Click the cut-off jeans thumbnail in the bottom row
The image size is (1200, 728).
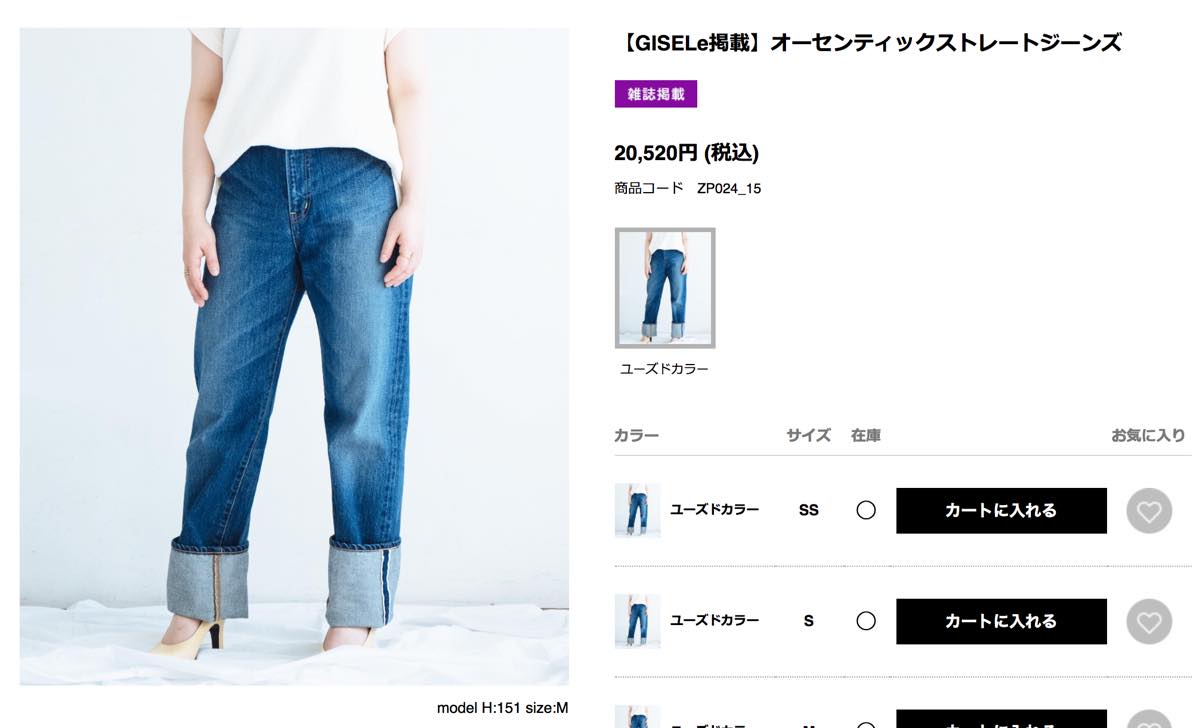pyautogui.click(x=637, y=717)
